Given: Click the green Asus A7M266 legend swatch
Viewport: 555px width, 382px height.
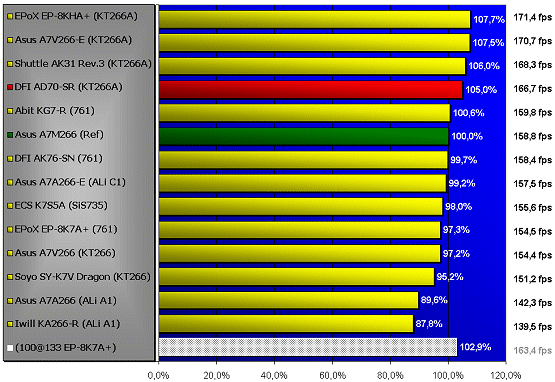Looking at the screenshot, I should coord(10,135).
